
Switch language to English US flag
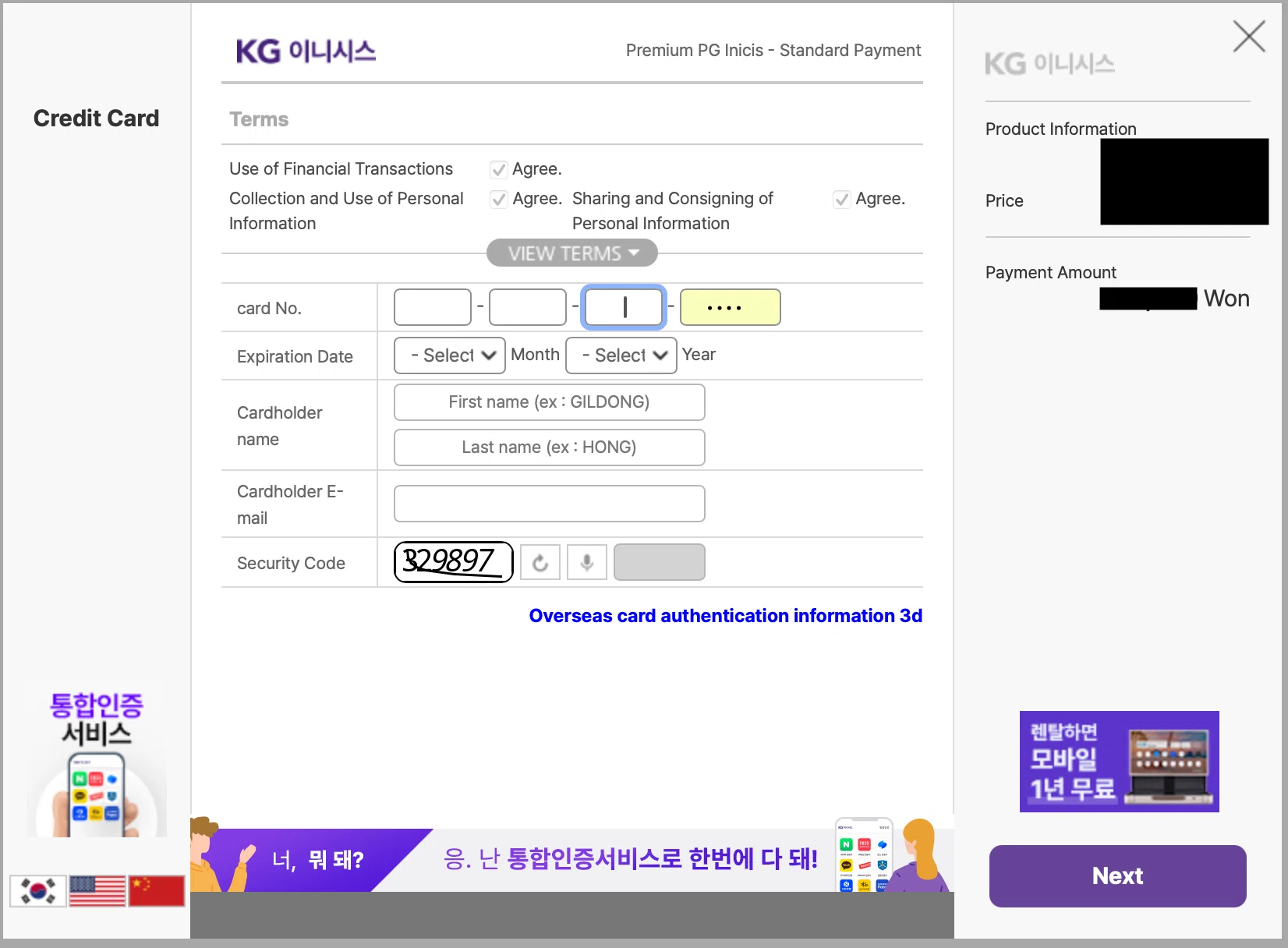[x=97, y=890]
